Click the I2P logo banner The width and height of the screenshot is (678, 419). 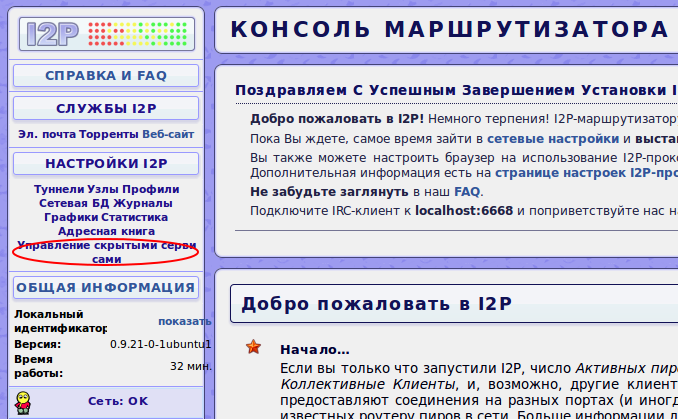[x=107, y=34]
